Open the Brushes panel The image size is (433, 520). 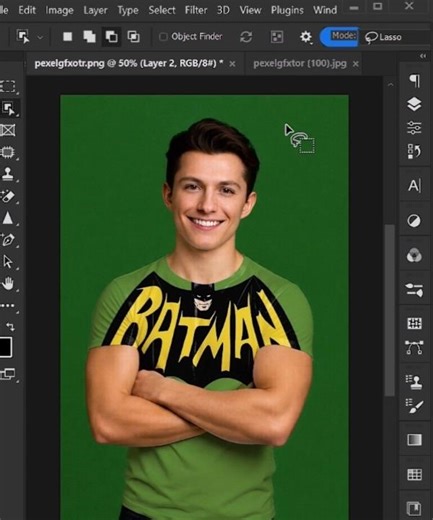pyautogui.click(x=414, y=406)
